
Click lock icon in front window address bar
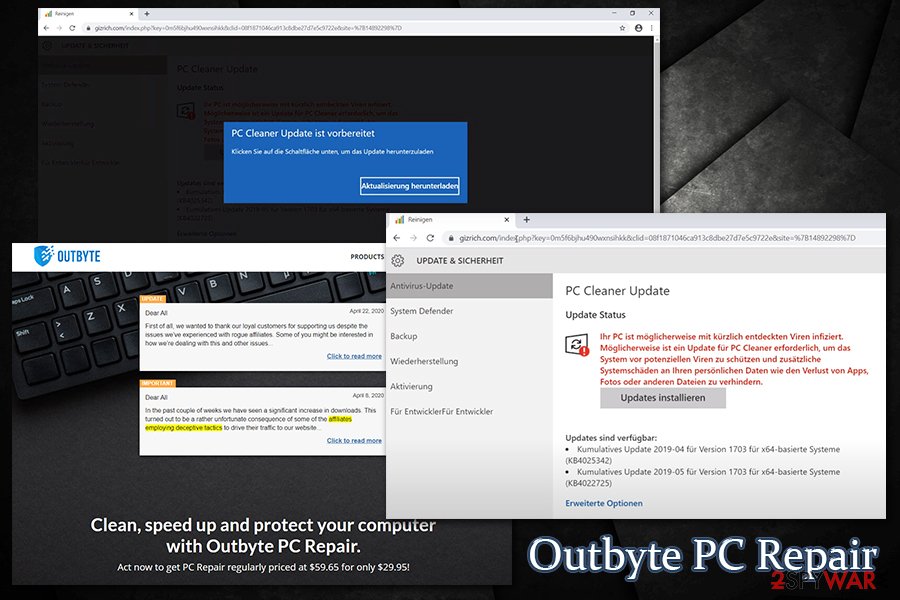[x=451, y=238]
